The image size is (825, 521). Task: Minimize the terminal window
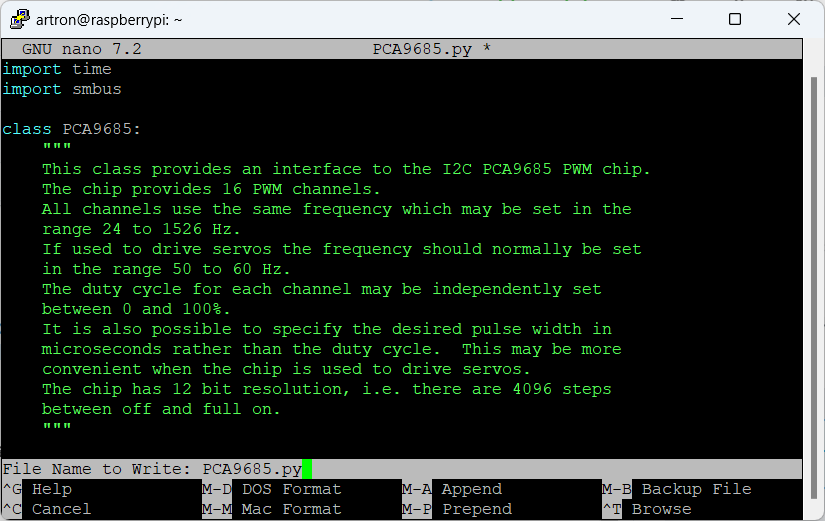point(677,19)
